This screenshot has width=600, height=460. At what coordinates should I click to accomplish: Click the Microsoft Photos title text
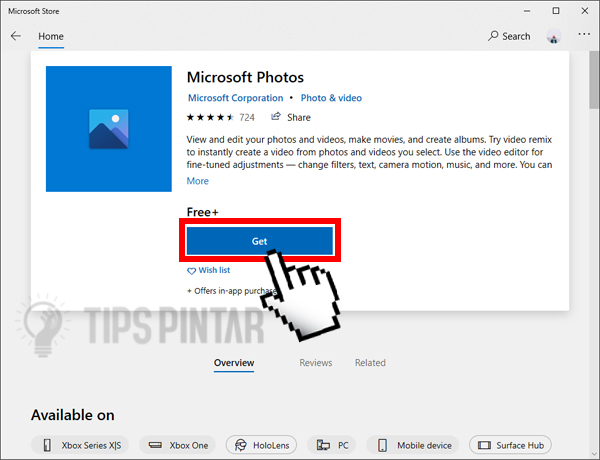click(245, 77)
